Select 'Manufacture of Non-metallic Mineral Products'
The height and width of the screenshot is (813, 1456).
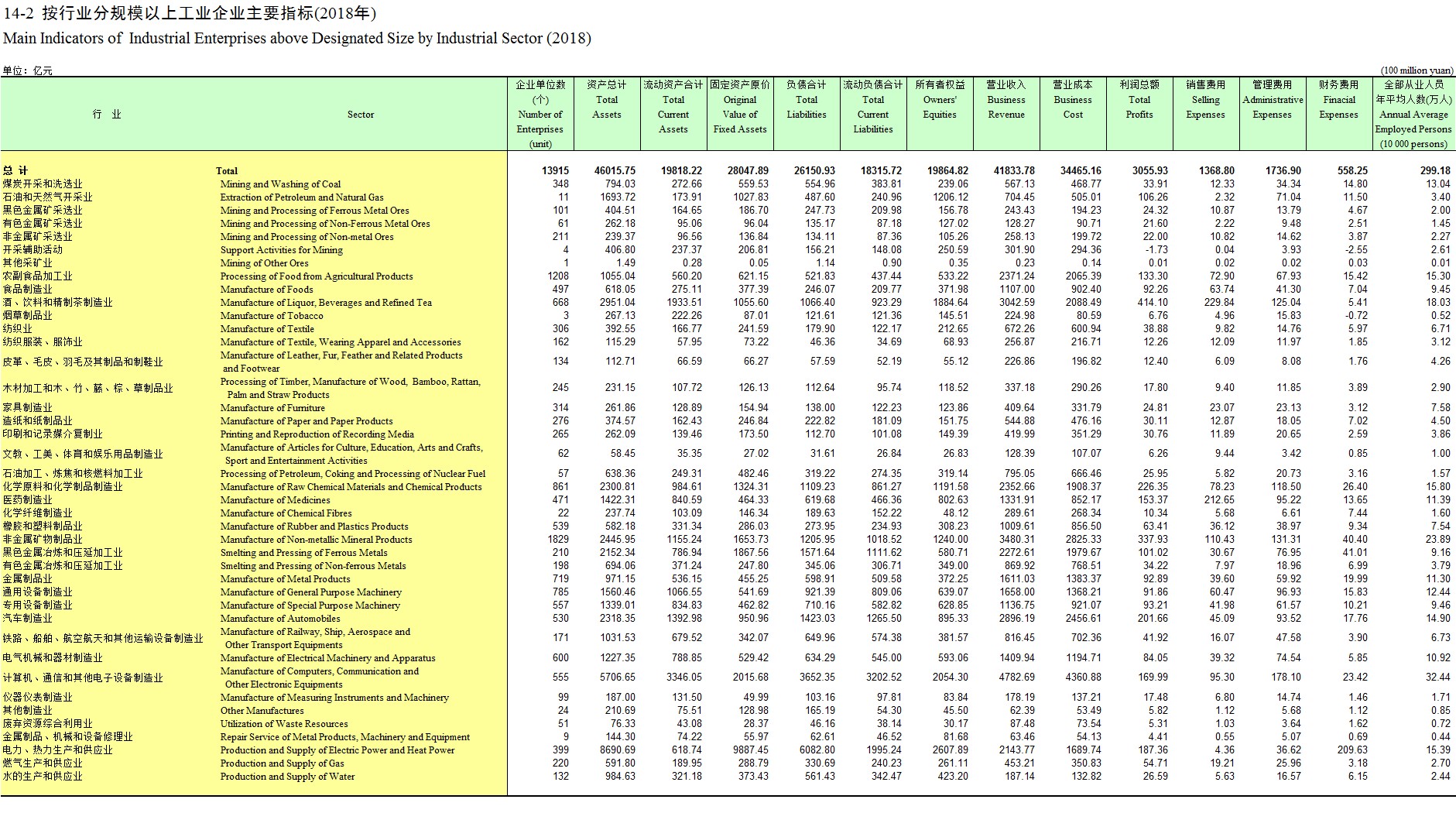point(316,540)
